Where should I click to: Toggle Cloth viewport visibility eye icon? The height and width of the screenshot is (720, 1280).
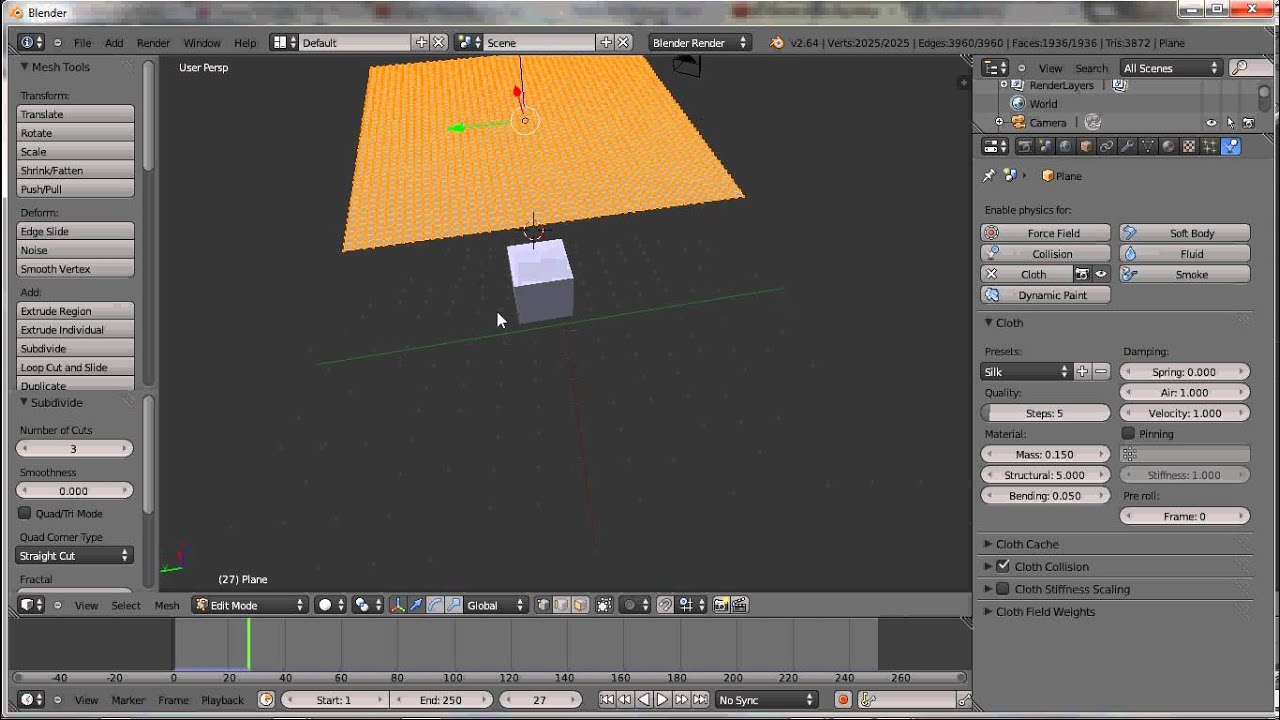(1101, 274)
